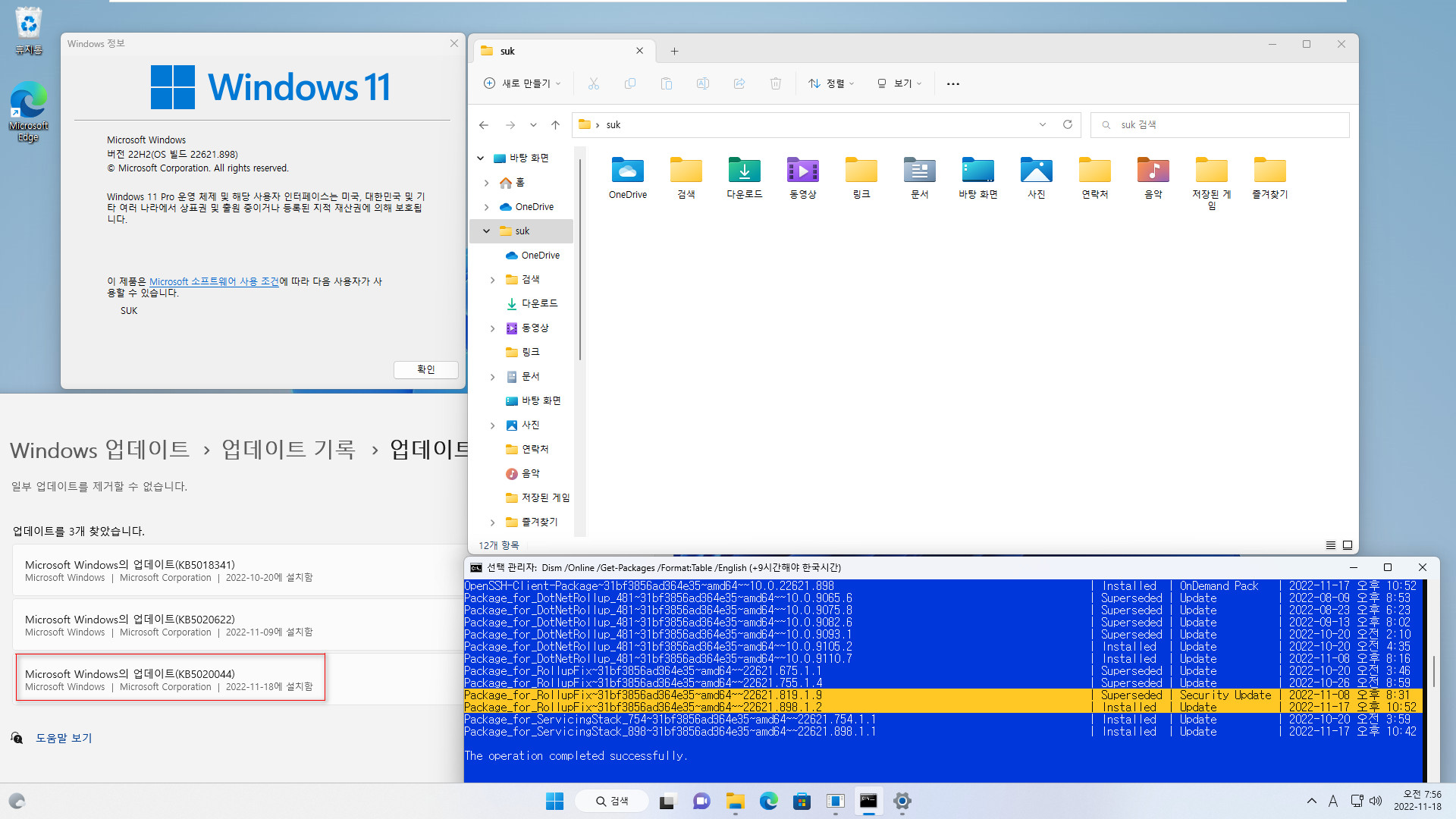
Task: Click Windows 업데이트 breadcrumb in Settings
Action: (99, 450)
